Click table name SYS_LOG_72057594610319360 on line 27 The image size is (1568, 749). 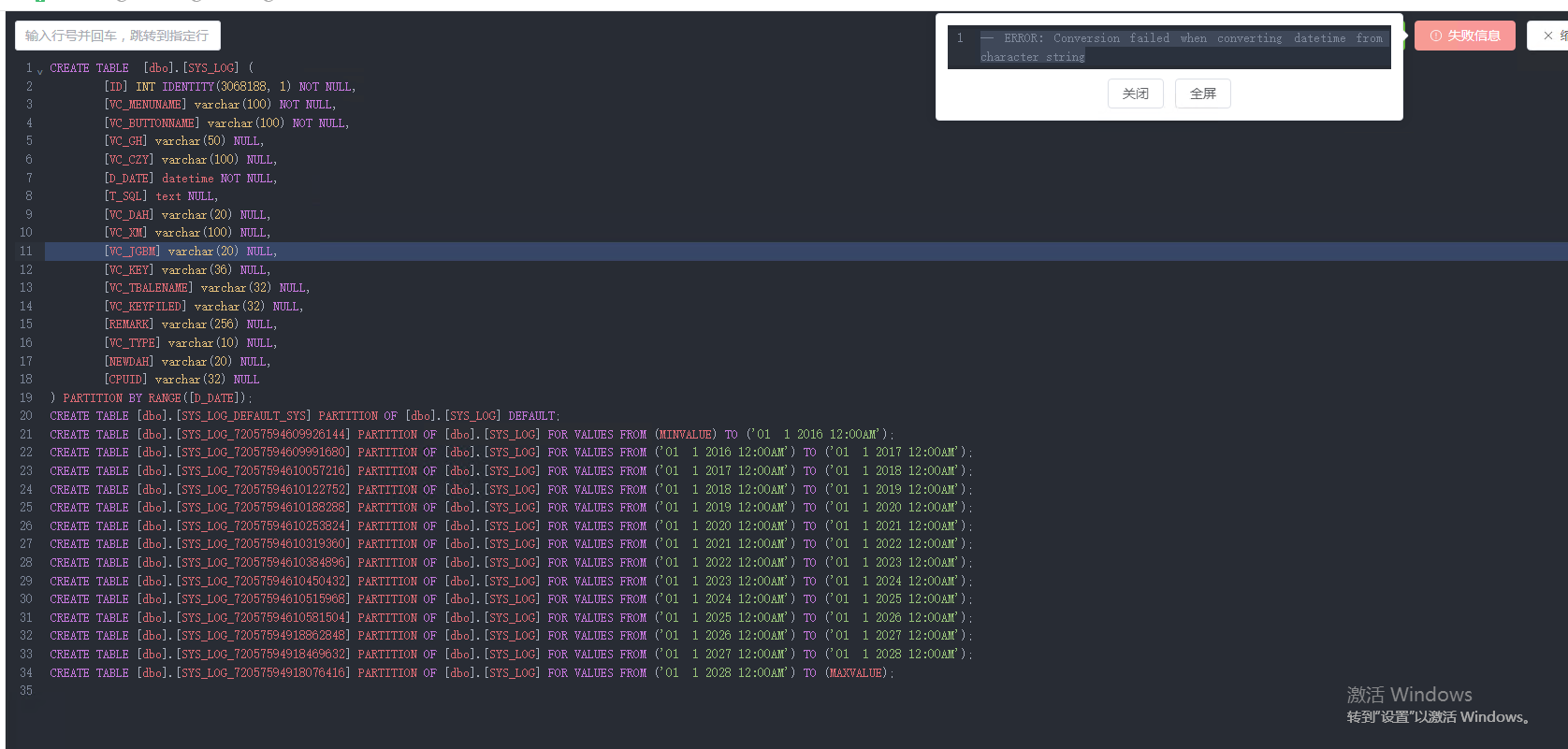[264, 544]
